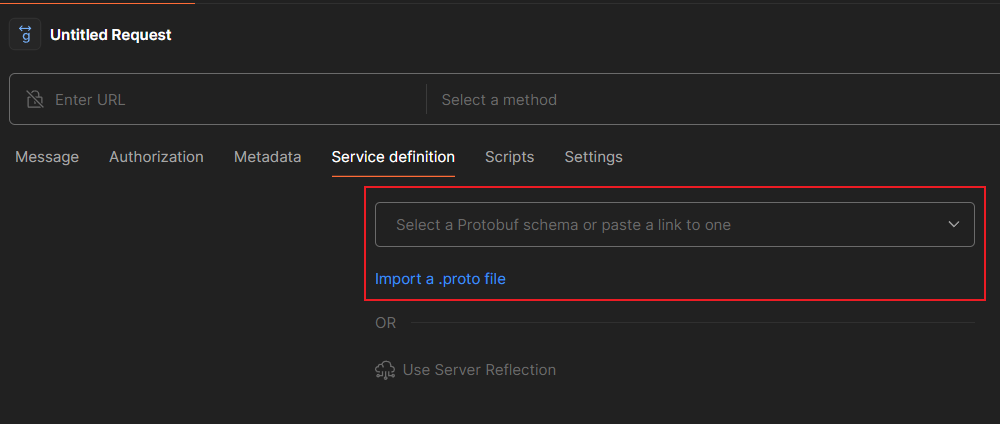Click the gRPC request type icon

(x=25, y=35)
